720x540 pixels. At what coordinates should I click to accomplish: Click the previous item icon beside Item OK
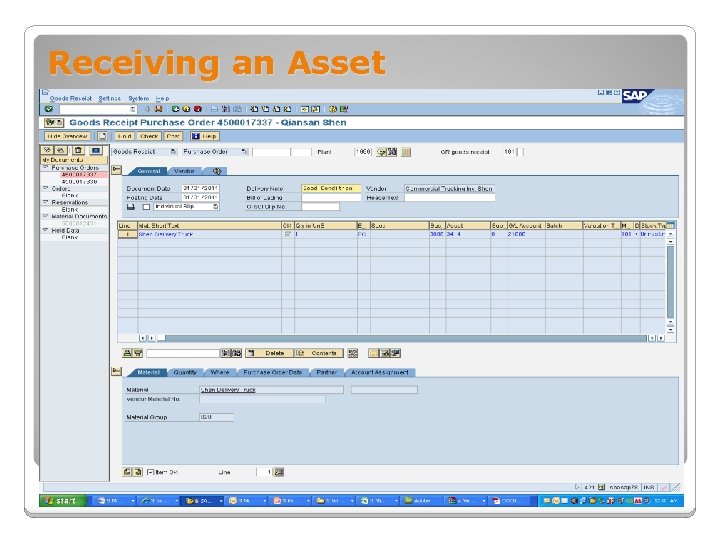[x=127, y=472]
